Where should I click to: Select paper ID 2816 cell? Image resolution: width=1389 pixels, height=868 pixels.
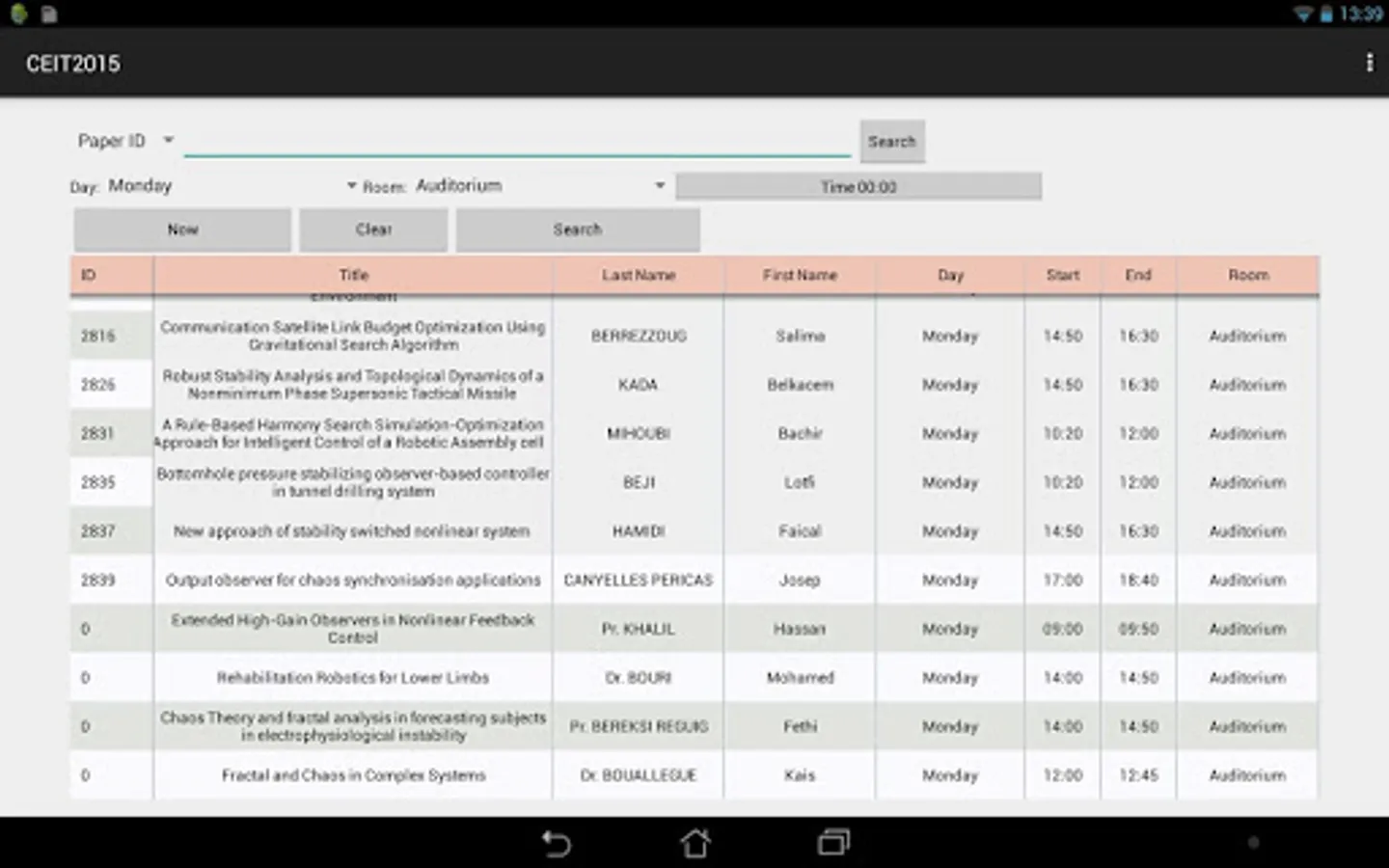111,336
